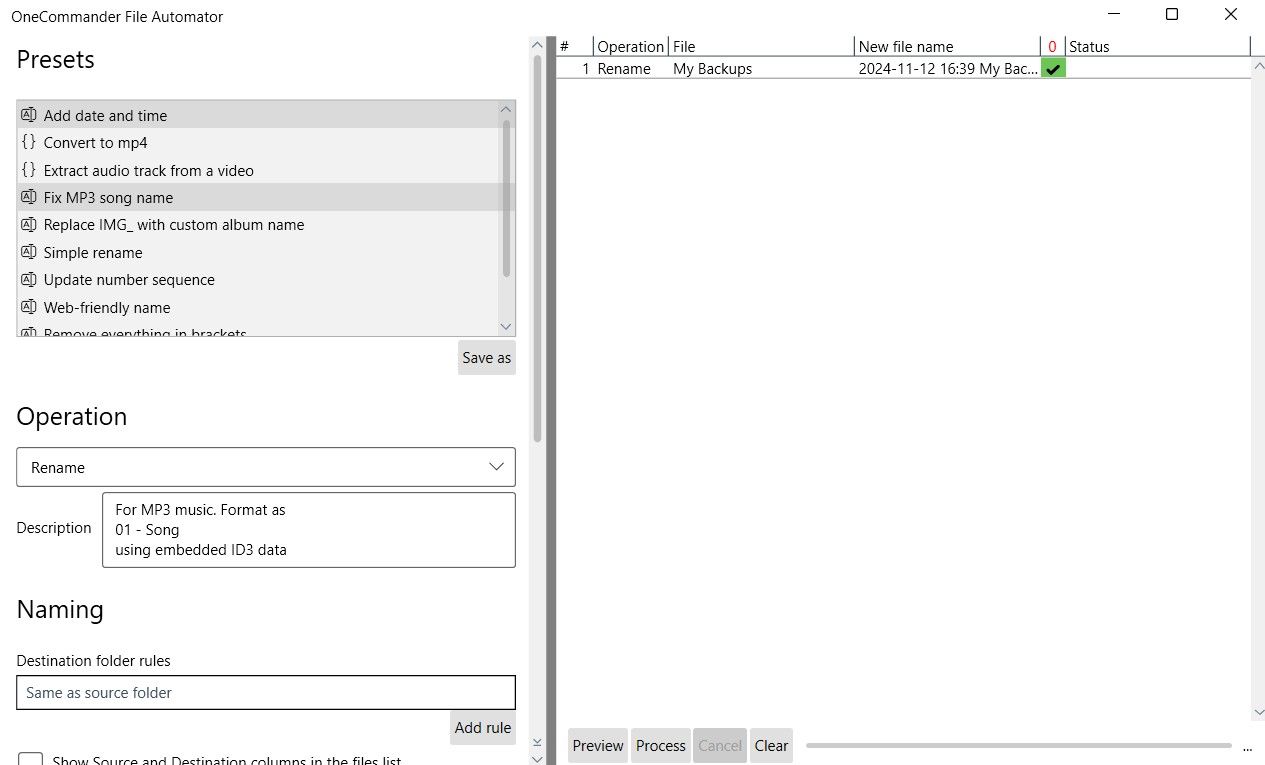
Task: Click the Save as button
Action: 487,358
